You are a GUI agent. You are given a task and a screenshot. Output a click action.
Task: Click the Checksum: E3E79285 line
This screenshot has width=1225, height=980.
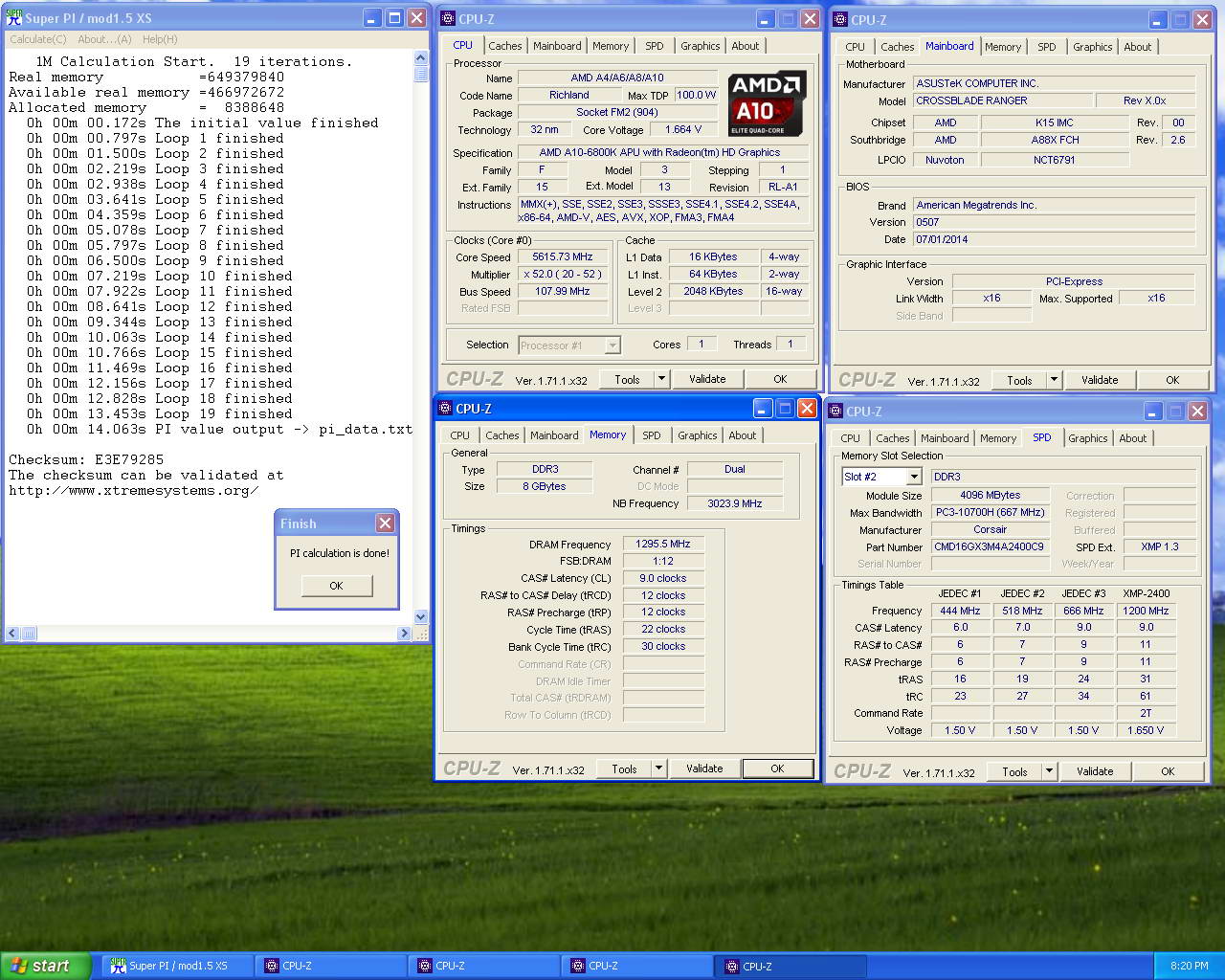tap(86, 460)
